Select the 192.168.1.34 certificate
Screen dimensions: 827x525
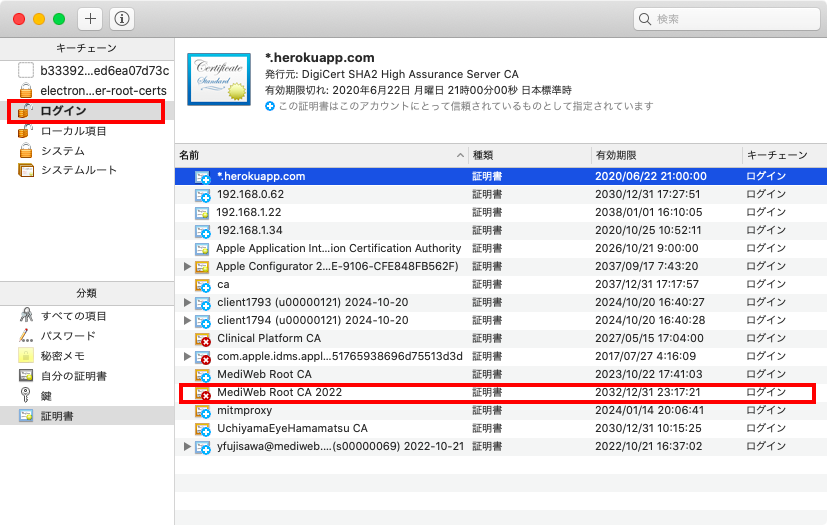pyautogui.click(x=501, y=230)
